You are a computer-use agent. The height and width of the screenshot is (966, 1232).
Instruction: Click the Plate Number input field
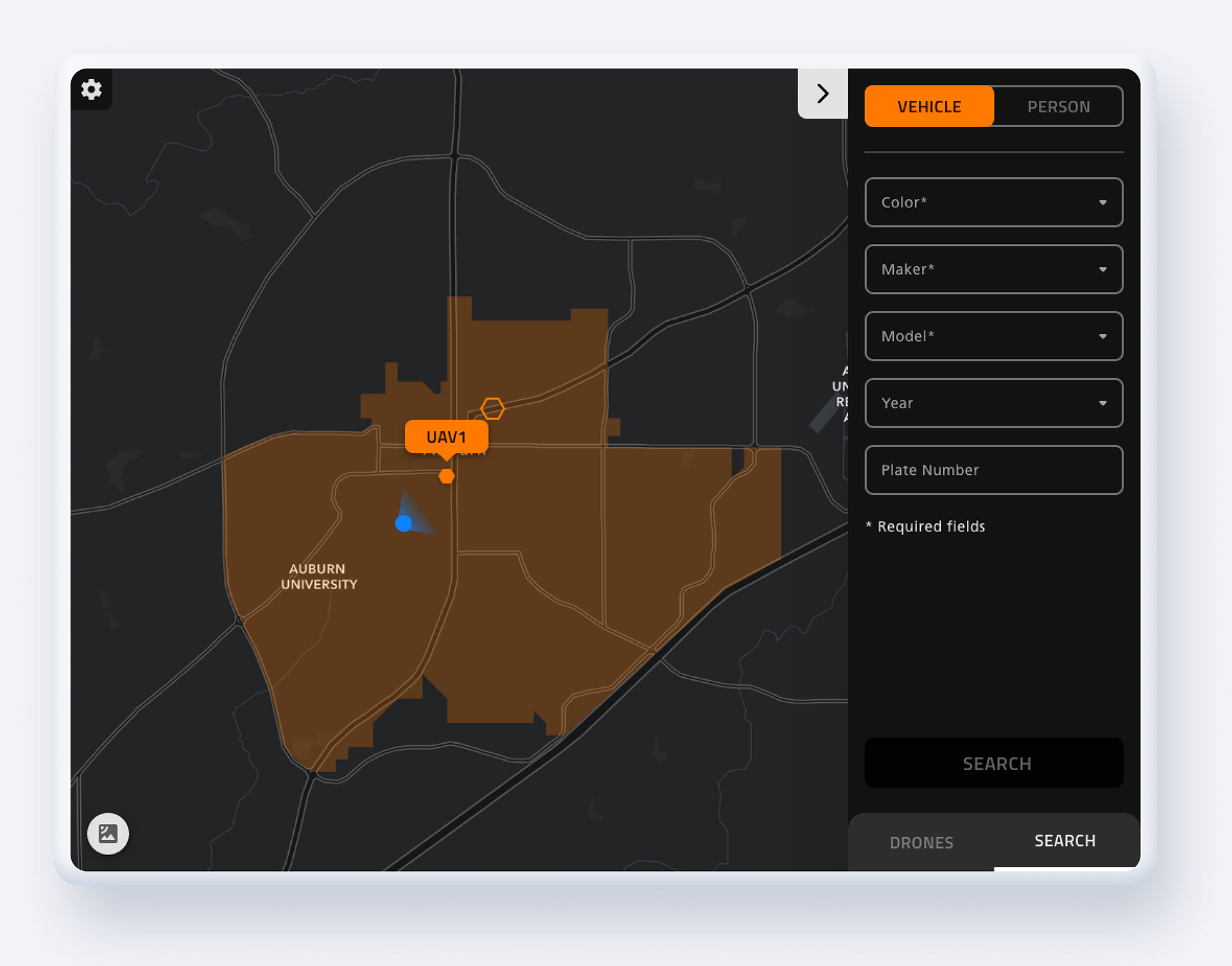tap(993, 470)
